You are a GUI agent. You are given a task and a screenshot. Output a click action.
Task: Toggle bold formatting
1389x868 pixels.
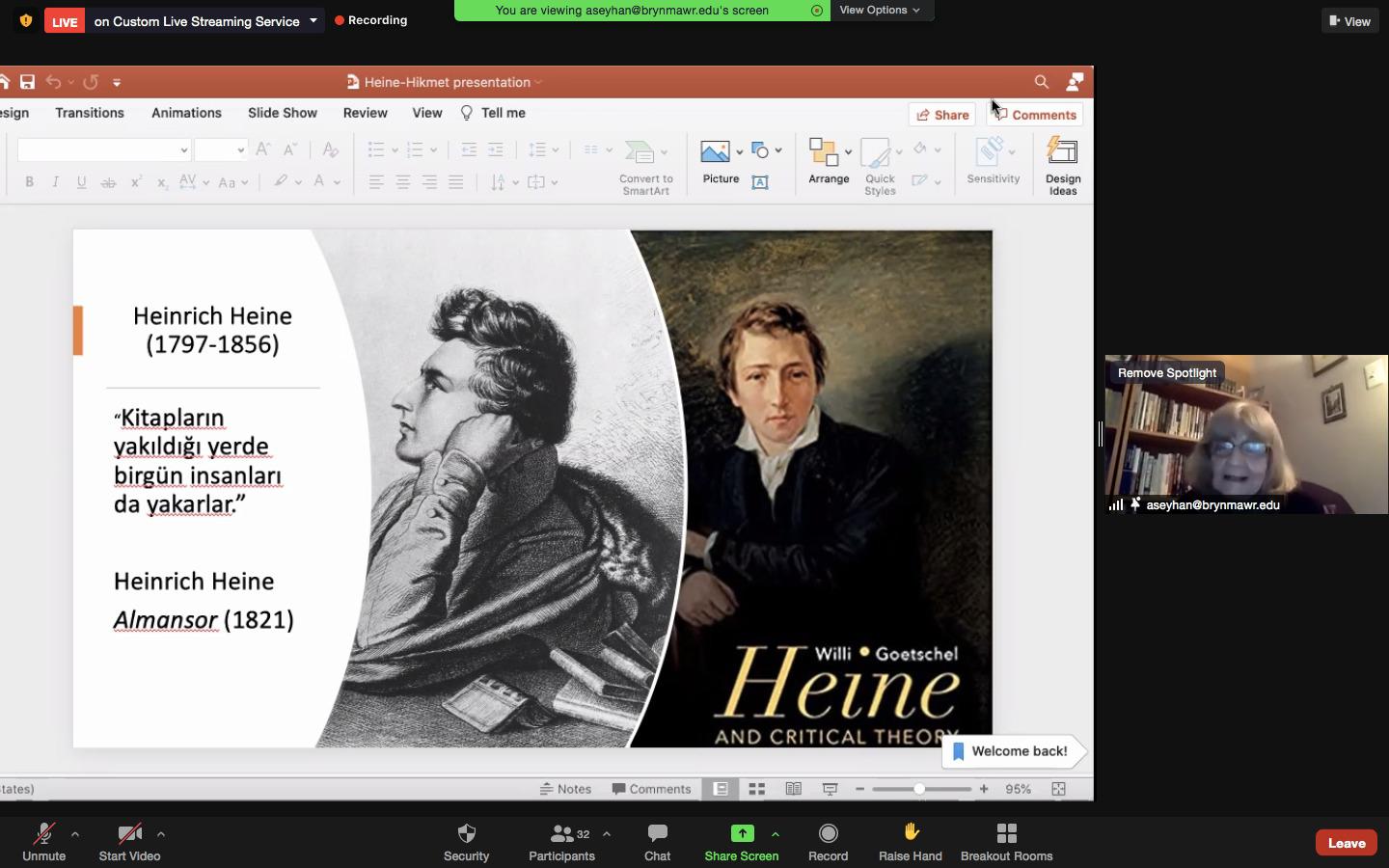tap(29, 181)
